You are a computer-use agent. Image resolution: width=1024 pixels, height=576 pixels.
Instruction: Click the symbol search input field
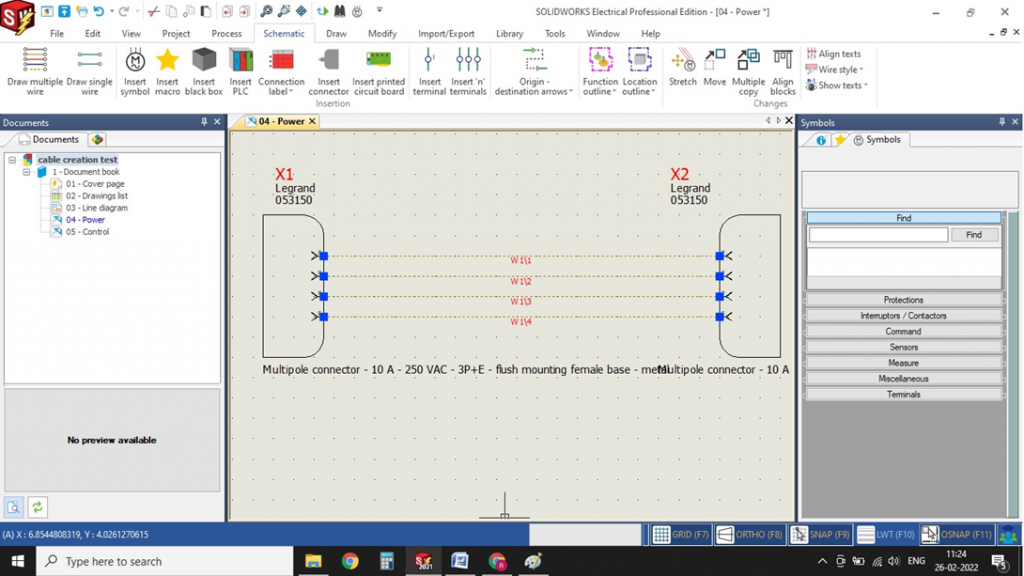(878, 235)
